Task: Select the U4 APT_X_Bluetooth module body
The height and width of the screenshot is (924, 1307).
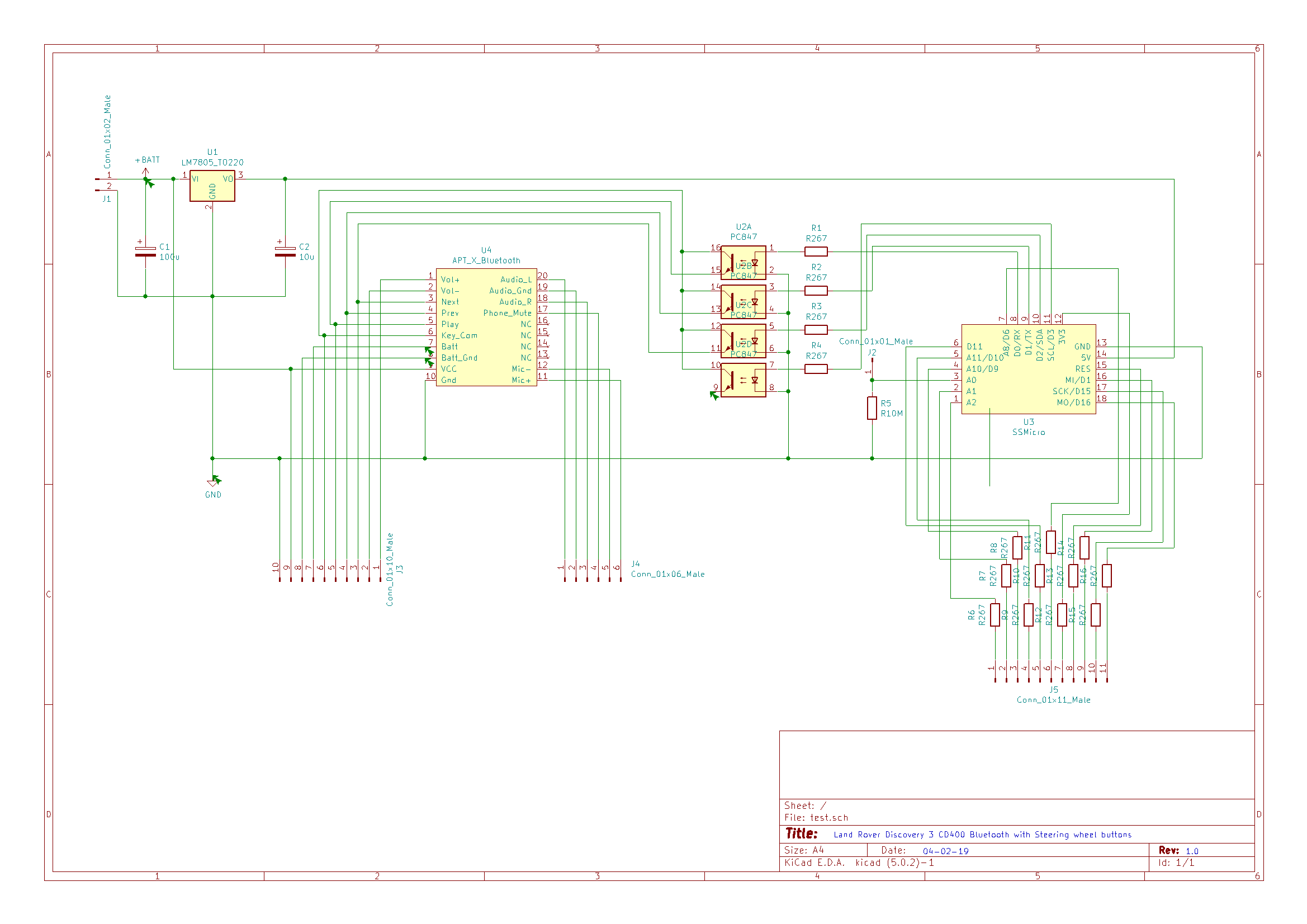Action: 487,328
